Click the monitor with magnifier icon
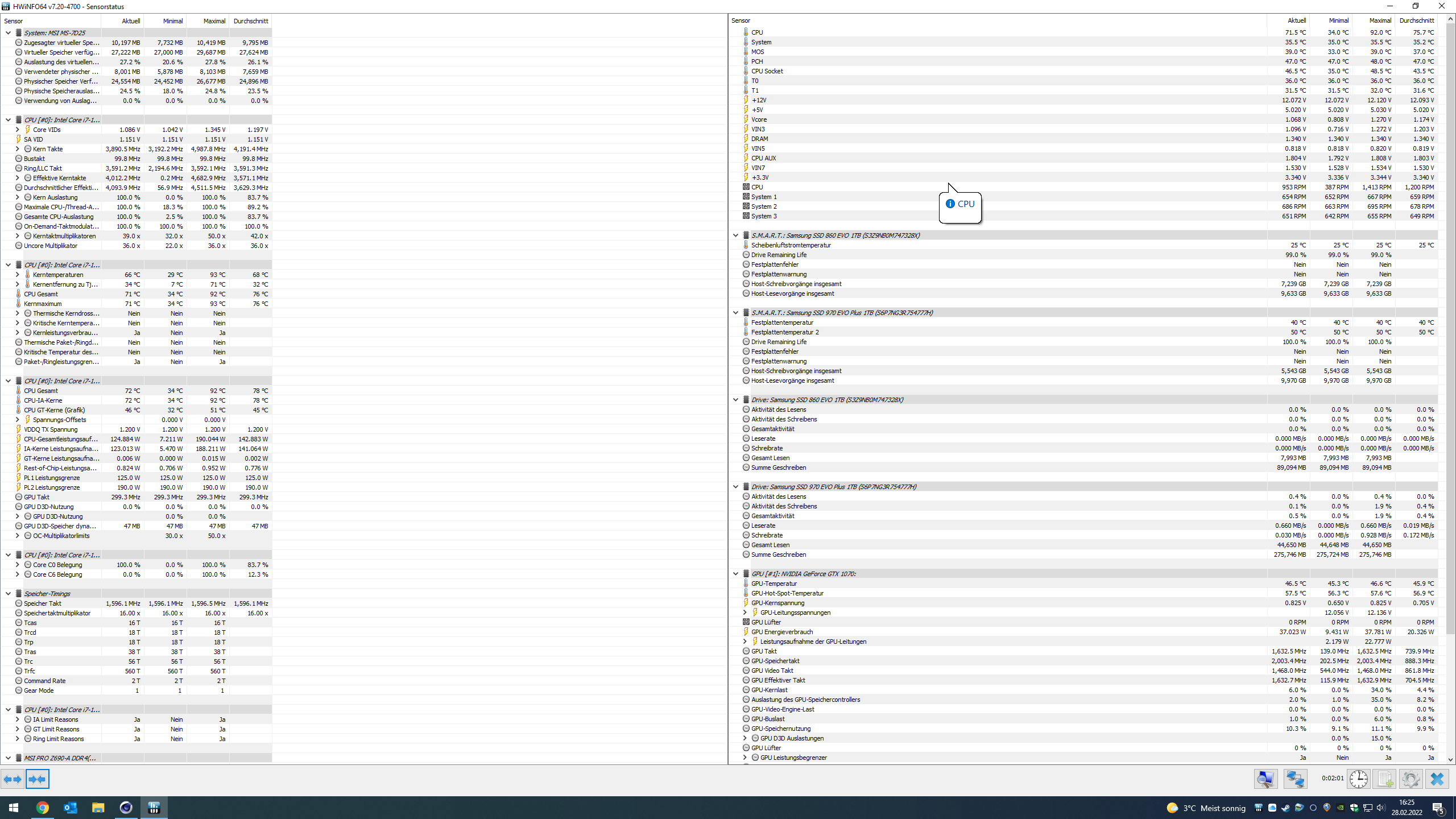1456x819 pixels. [1266, 779]
